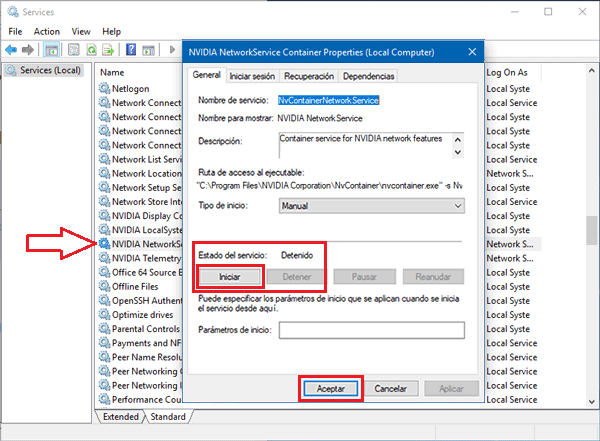
Task: Click the gear icon beside Network List Service
Action: (104, 159)
